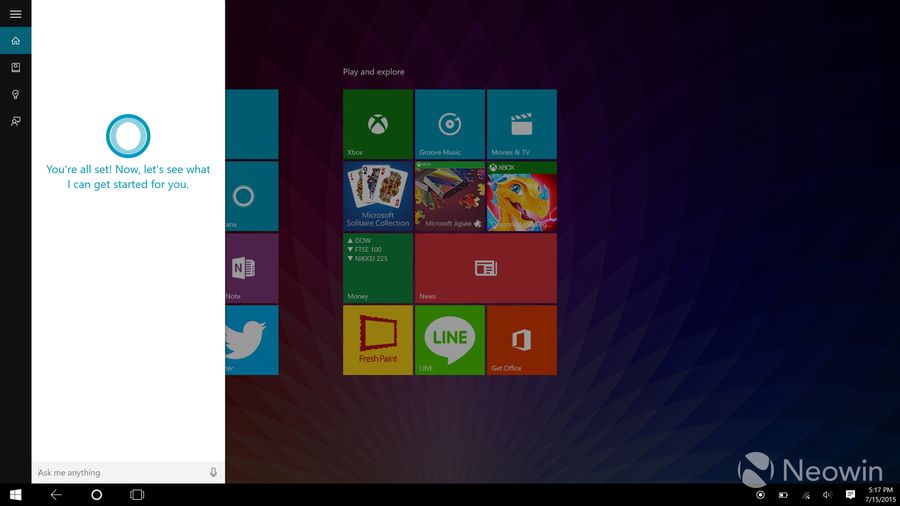This screenshot has width=900, height=506.
Task: Open the partially visible Twitter tile
Action: tap(252, 340)
